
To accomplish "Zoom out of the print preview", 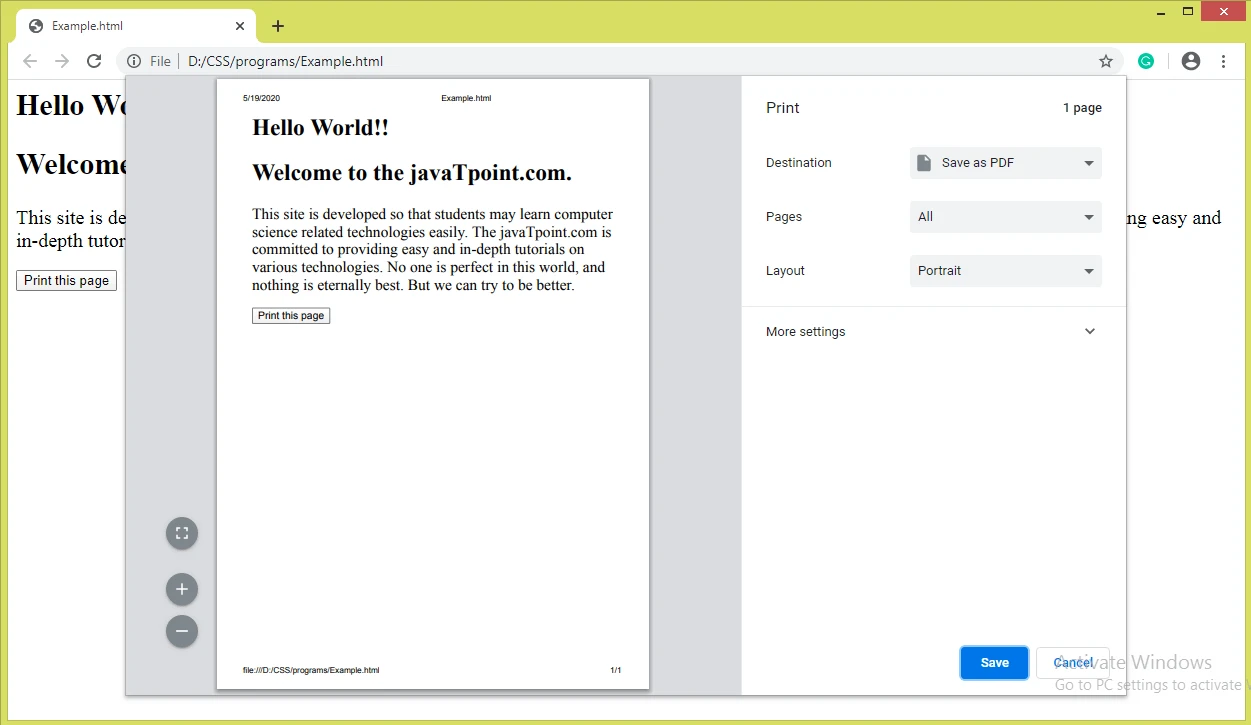I will [x=182, y=631].
